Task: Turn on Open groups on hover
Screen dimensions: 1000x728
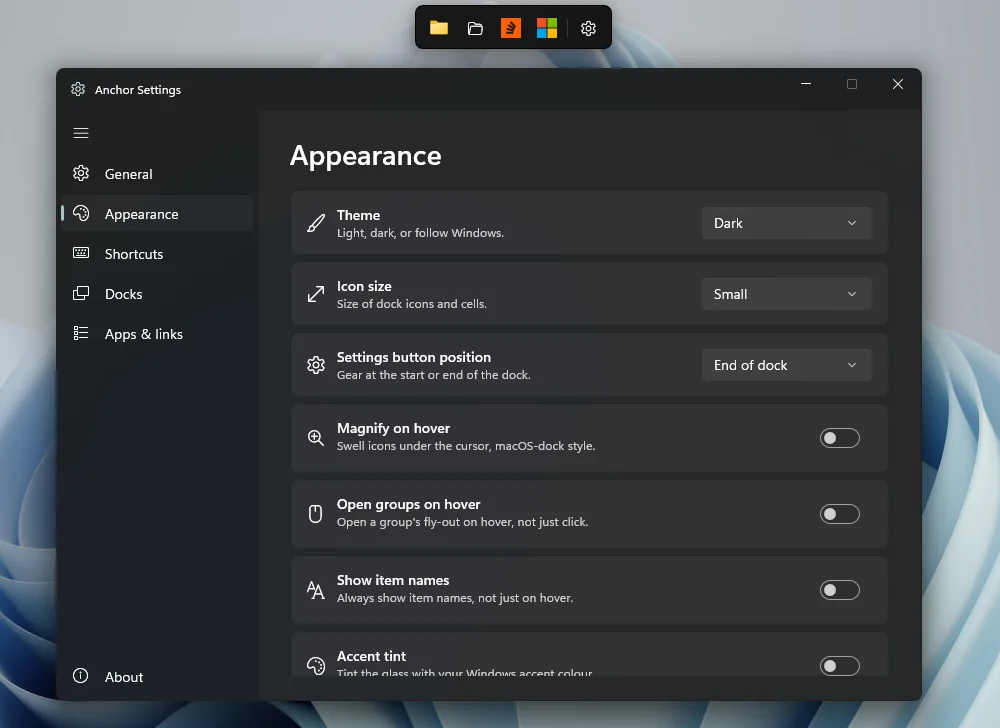Action: pyautogui.click(x=839, y=514)
